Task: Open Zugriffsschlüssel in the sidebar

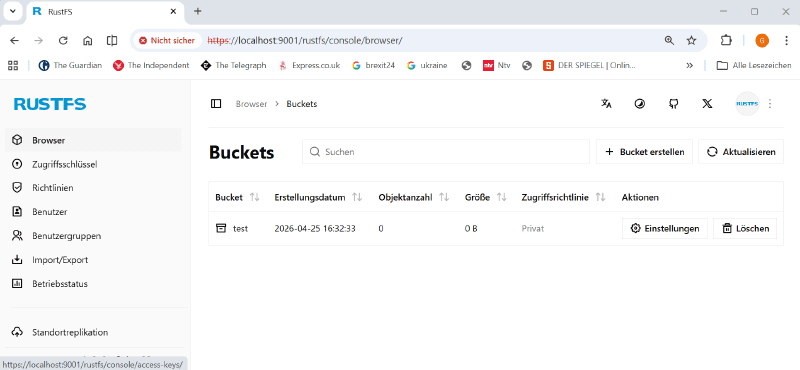Action: (x=93, y=164)
